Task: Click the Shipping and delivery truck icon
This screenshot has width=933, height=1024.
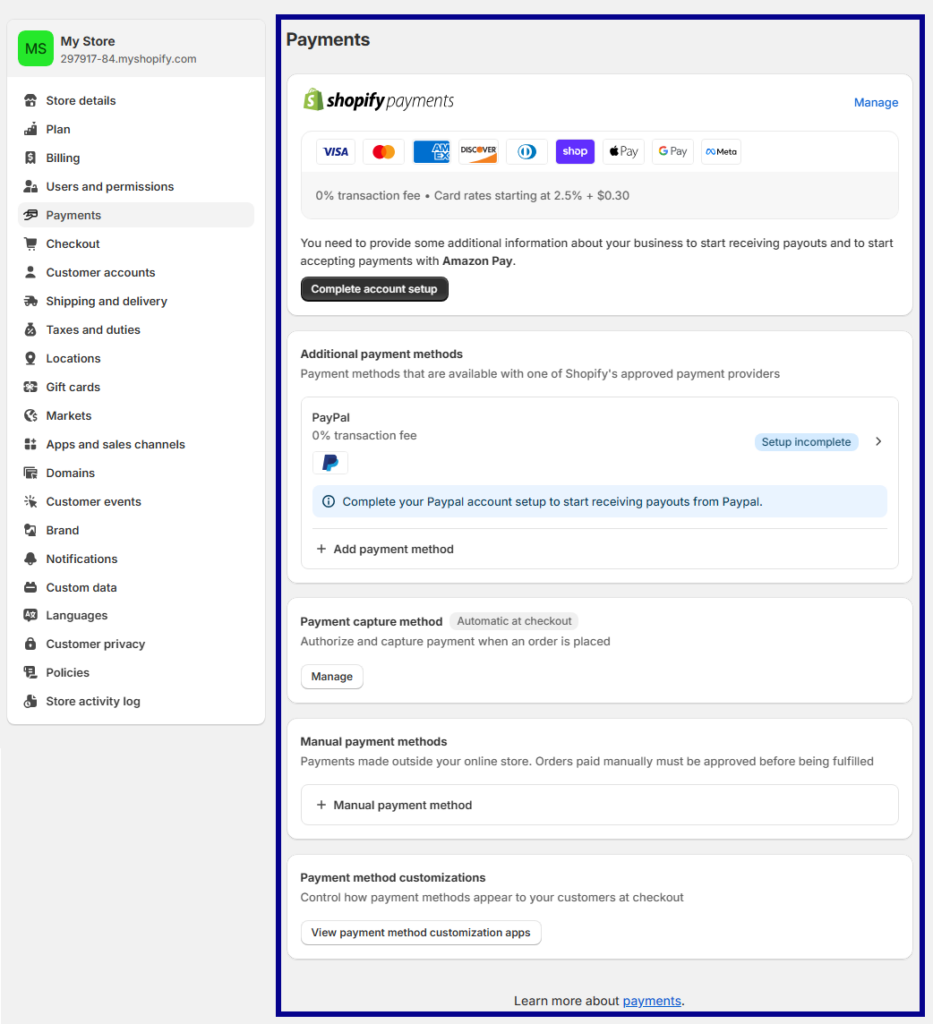Action: [30, 301]
